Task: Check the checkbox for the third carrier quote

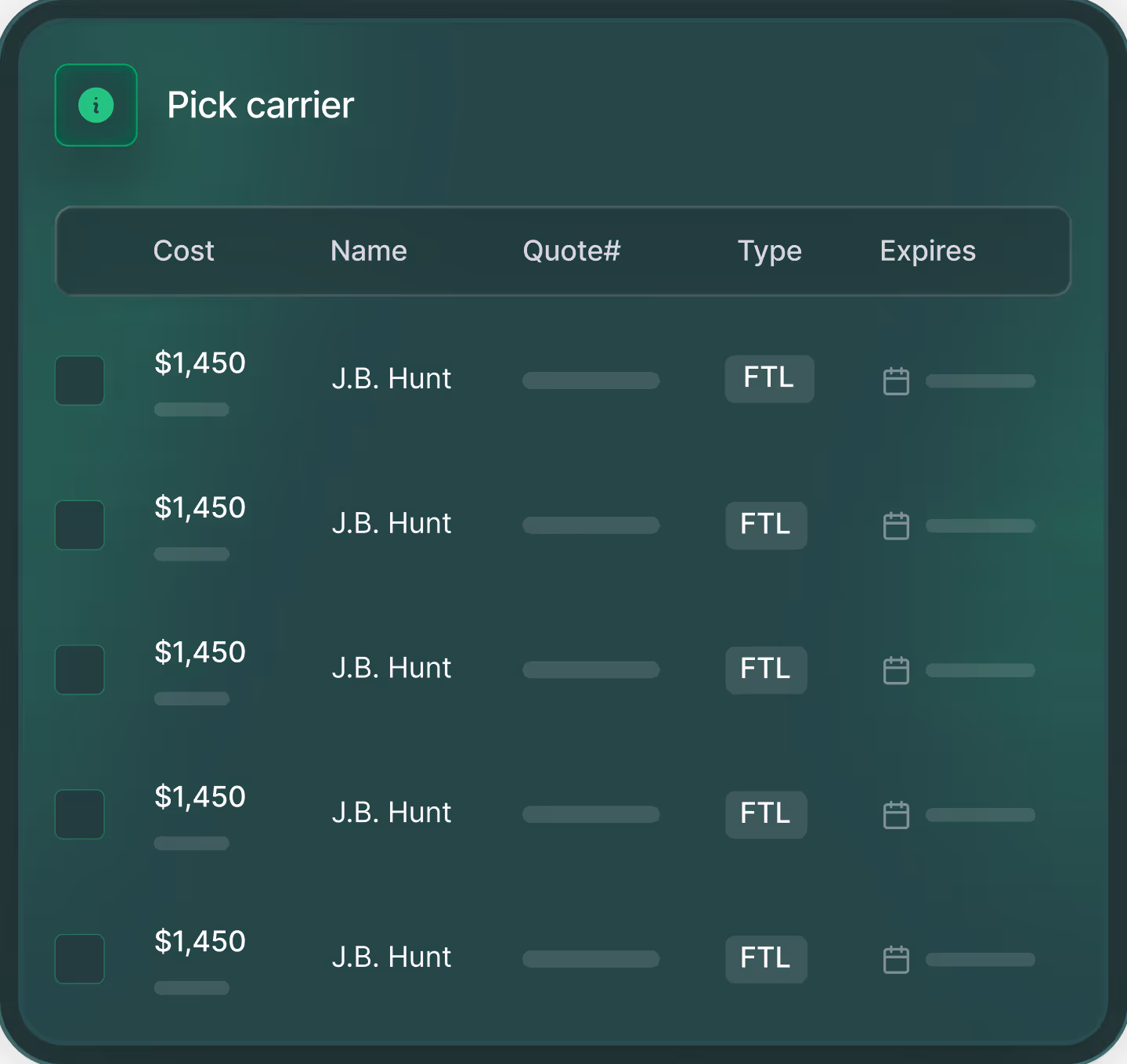Action: tap(79, 670)
